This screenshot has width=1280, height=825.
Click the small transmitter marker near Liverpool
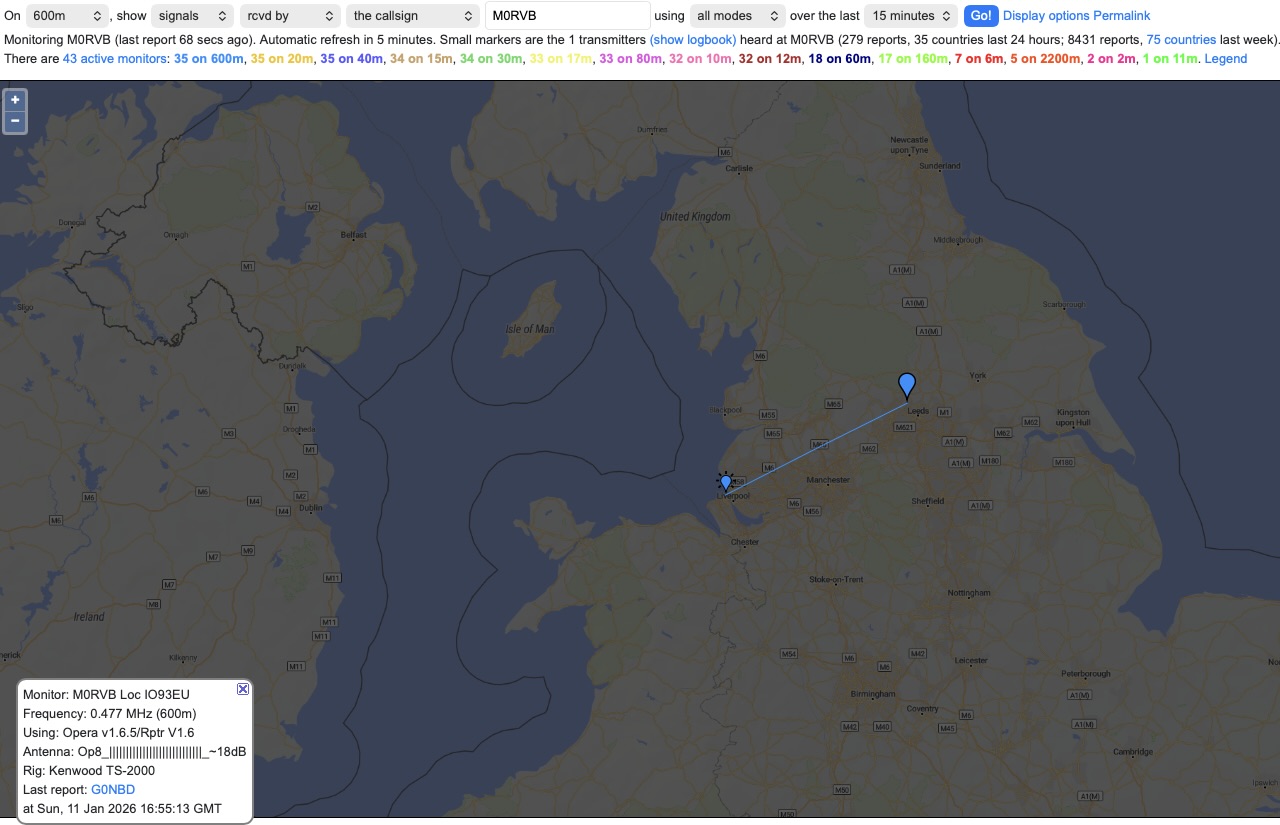tap(726, 483)
